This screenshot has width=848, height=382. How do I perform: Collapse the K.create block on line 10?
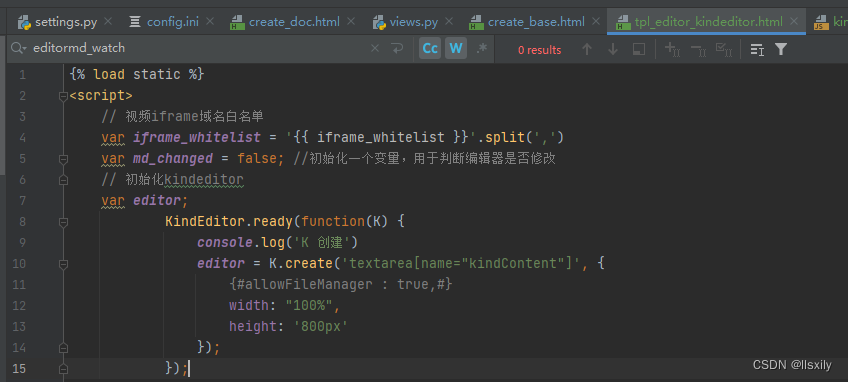pyautogui.click(x=63, y=264)
